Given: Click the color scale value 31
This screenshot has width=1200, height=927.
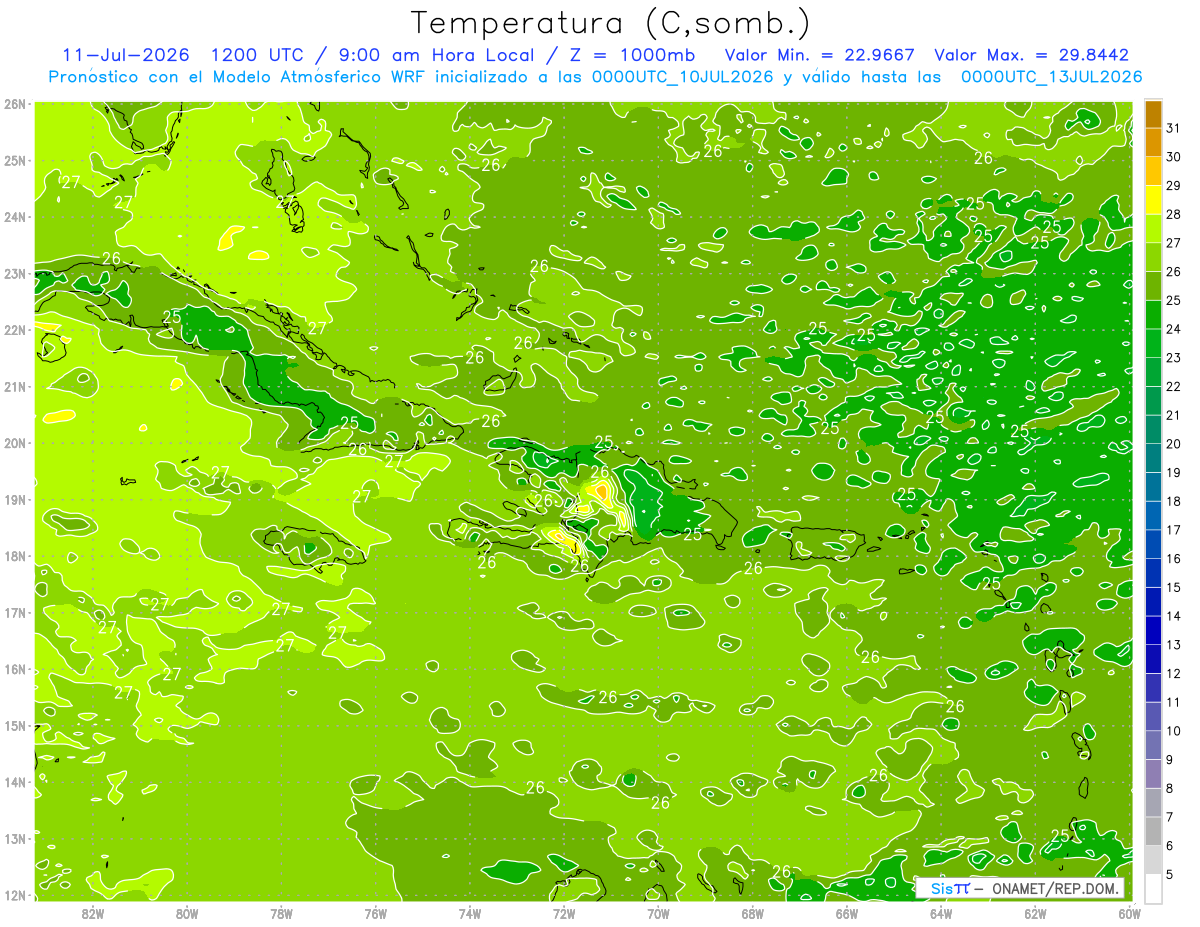Looking at the screenshot, I should click(x=1174, y=128).
